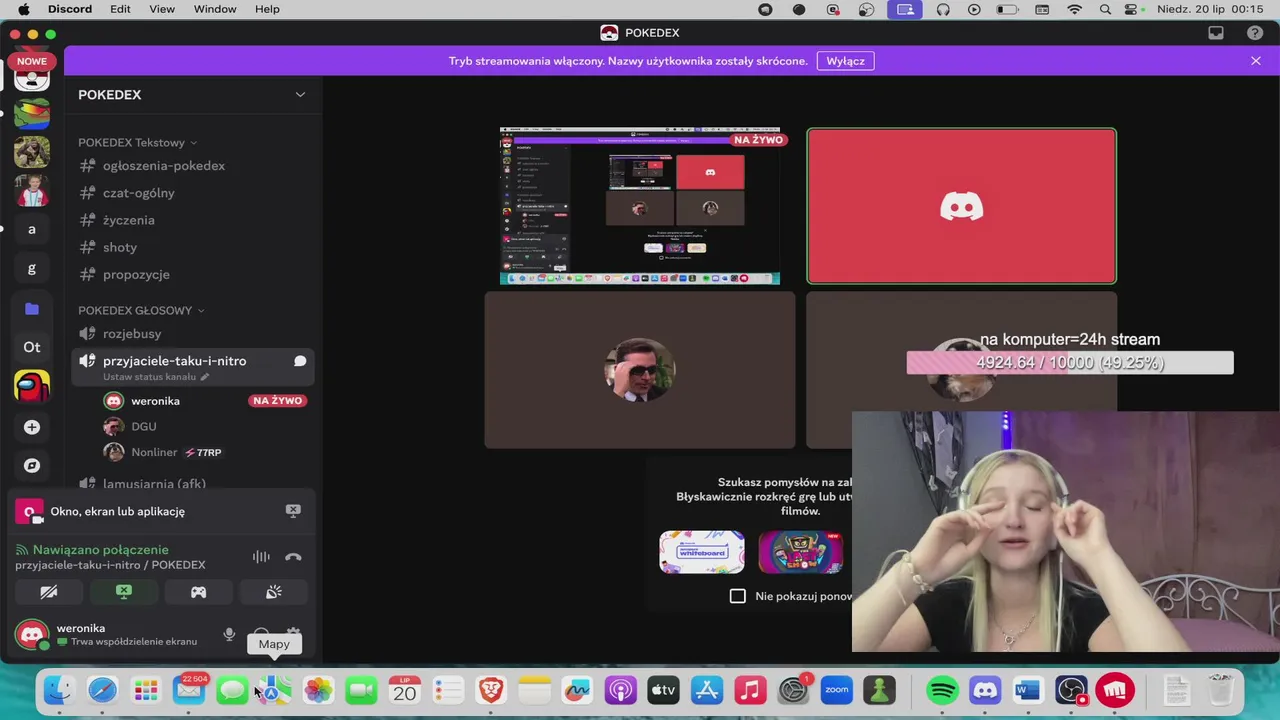Launch the Whiteboard activity card
The height and width of the screenshot is (720, 1280).
(702, 552)
